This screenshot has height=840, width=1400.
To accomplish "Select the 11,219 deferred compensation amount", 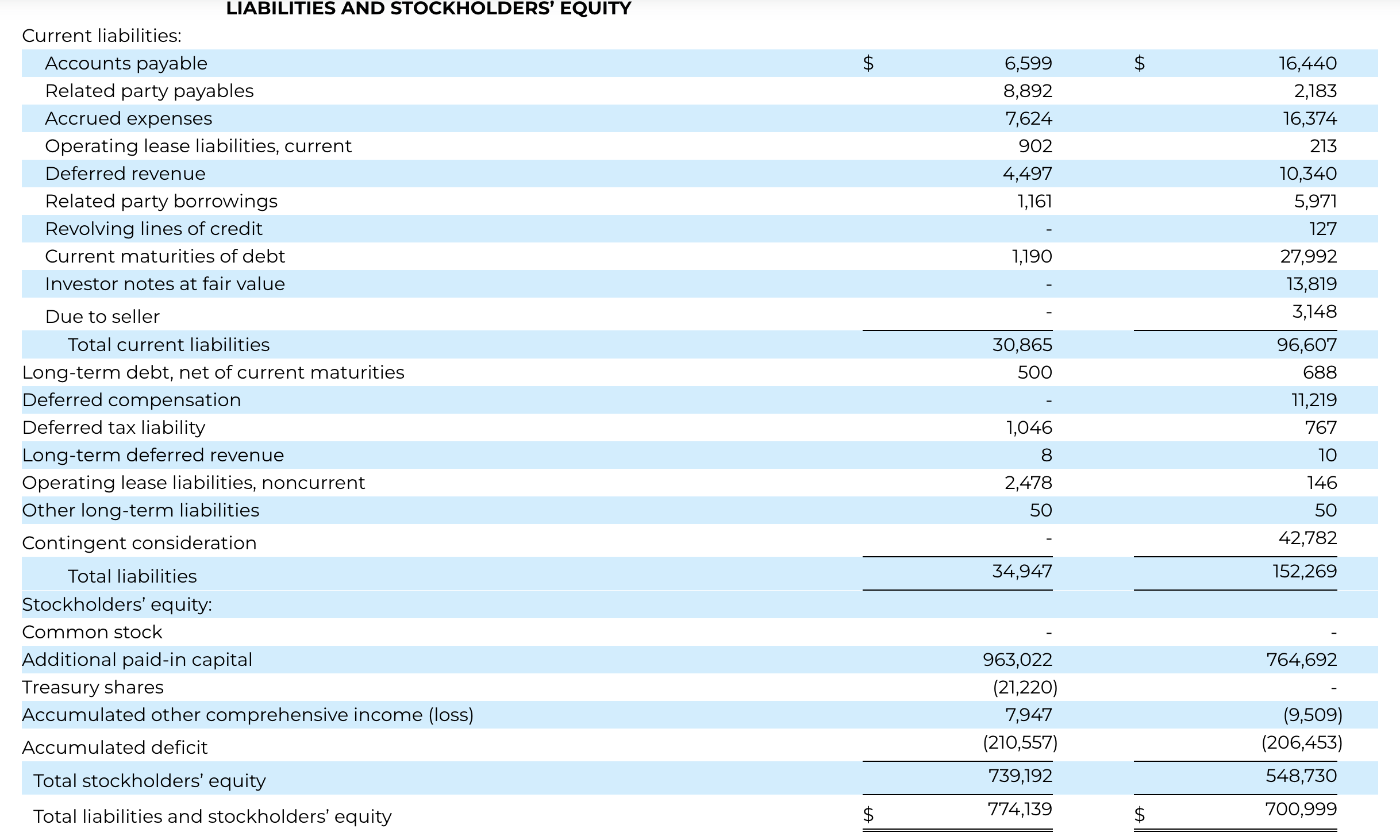I will (1314, 400).
